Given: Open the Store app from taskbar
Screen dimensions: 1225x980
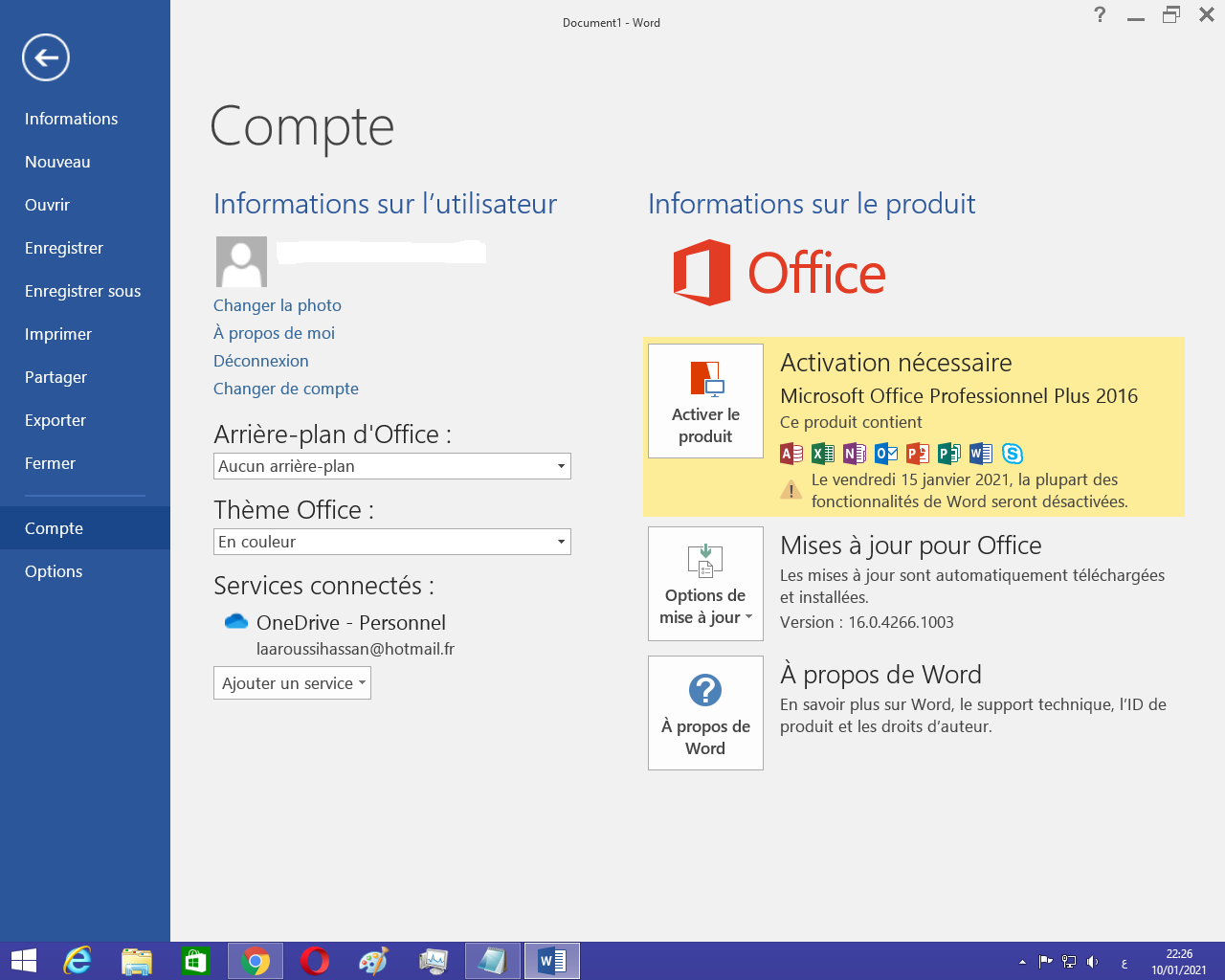Looking at the screenshot, I should 195,961.
